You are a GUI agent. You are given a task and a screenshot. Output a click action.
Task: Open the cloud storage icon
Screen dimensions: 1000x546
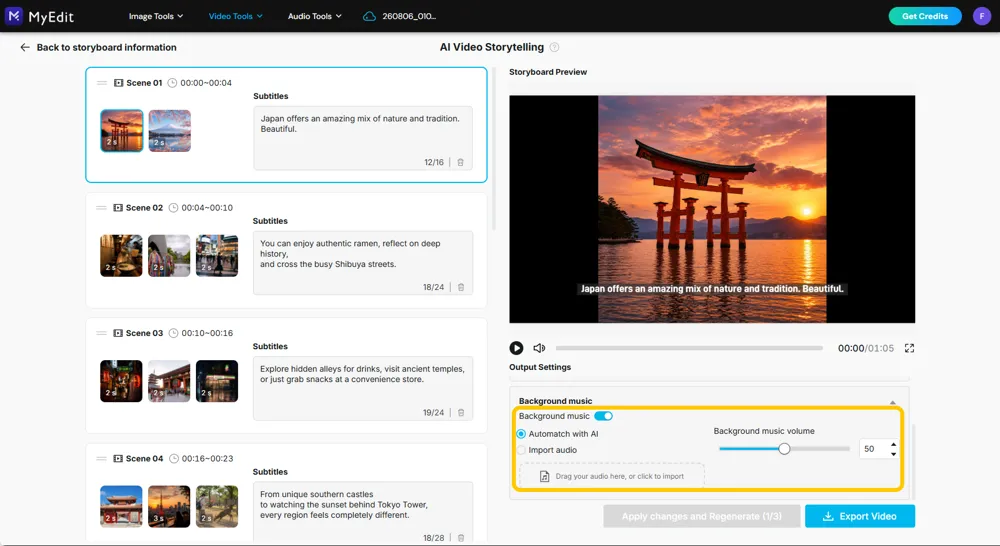(x=369, y=17)
